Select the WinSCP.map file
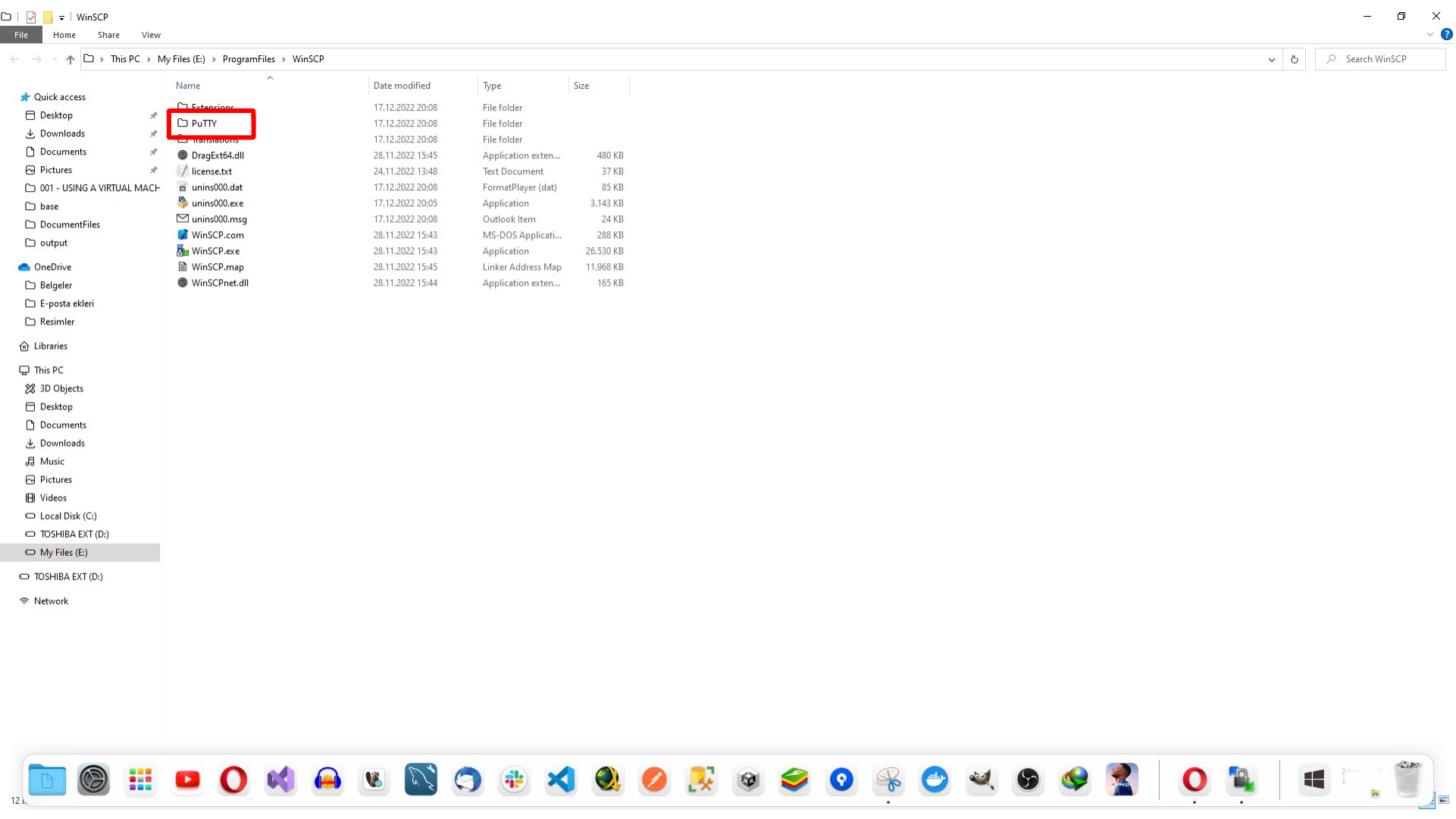This screenshot has height=819, width=1456. click(218, 267)
